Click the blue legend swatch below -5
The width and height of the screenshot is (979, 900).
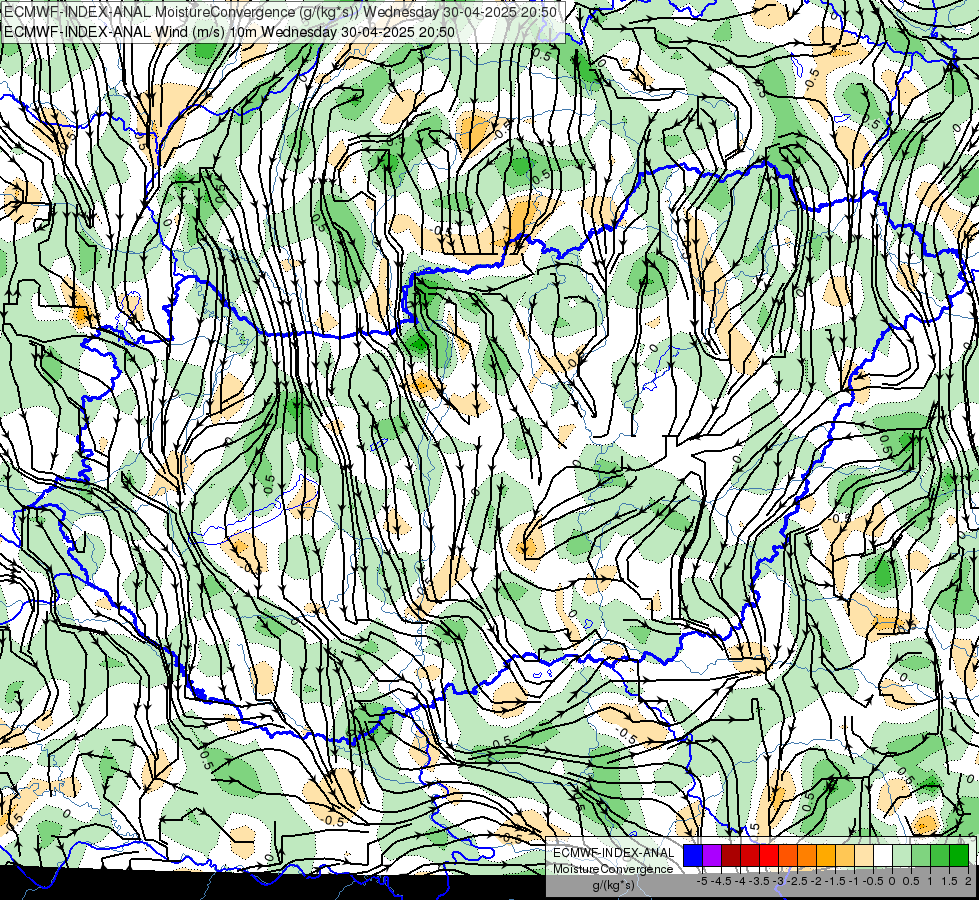[x=693, y=856]
